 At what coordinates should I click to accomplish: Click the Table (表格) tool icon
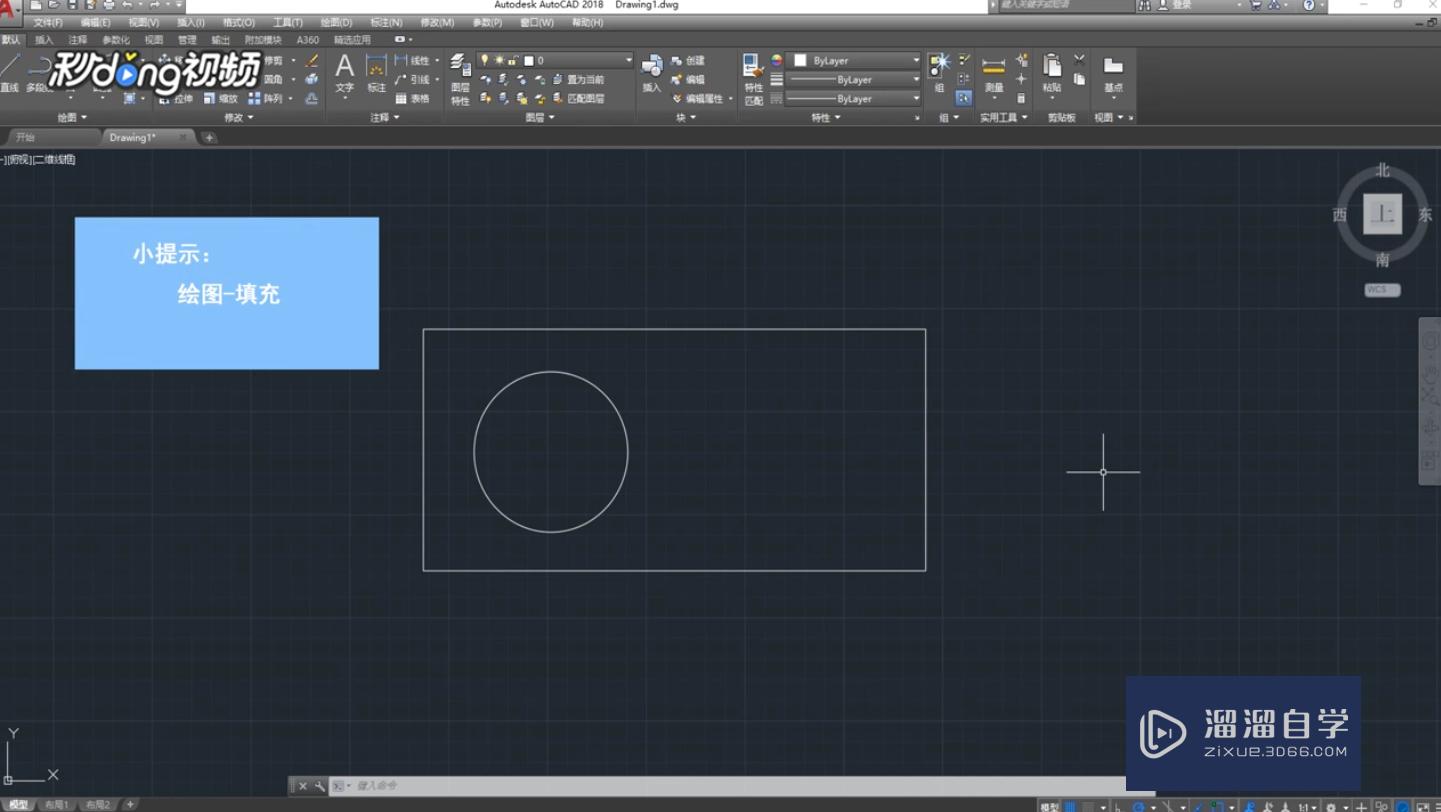tap(412, 99)
